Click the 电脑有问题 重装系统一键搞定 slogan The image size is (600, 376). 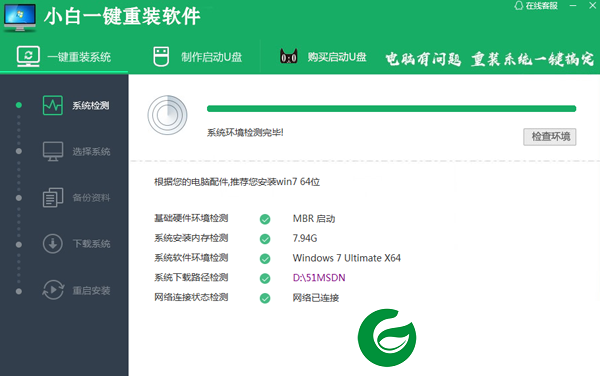(489, 59)
